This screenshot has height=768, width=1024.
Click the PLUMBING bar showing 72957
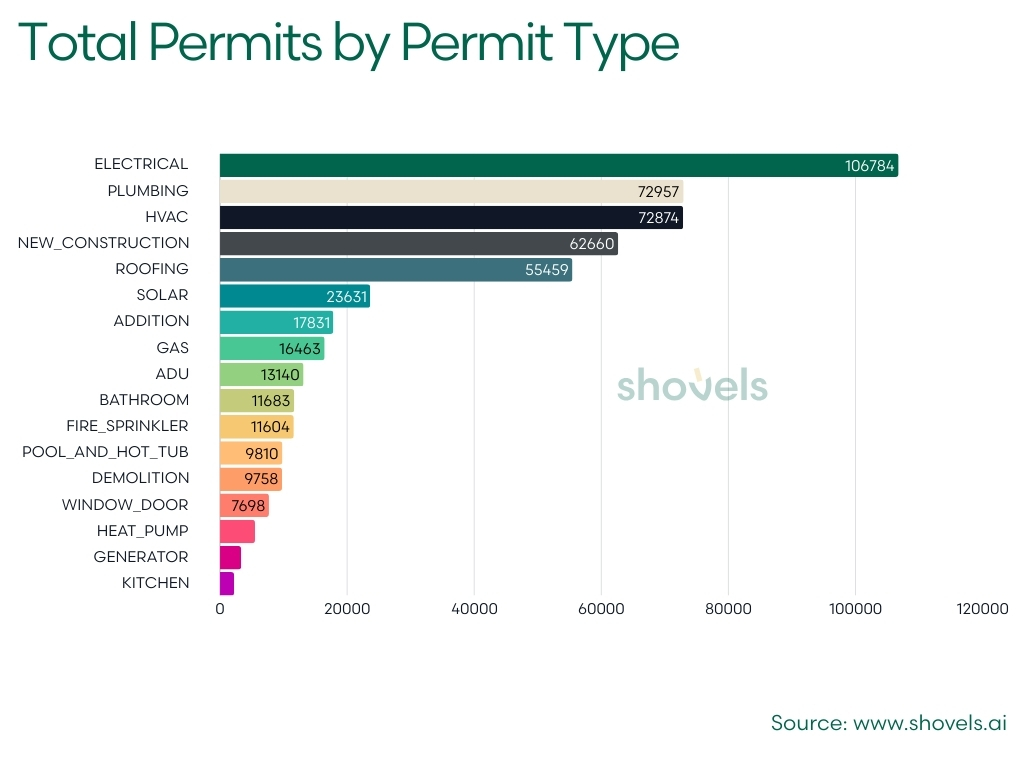click(x=451, y=191)
